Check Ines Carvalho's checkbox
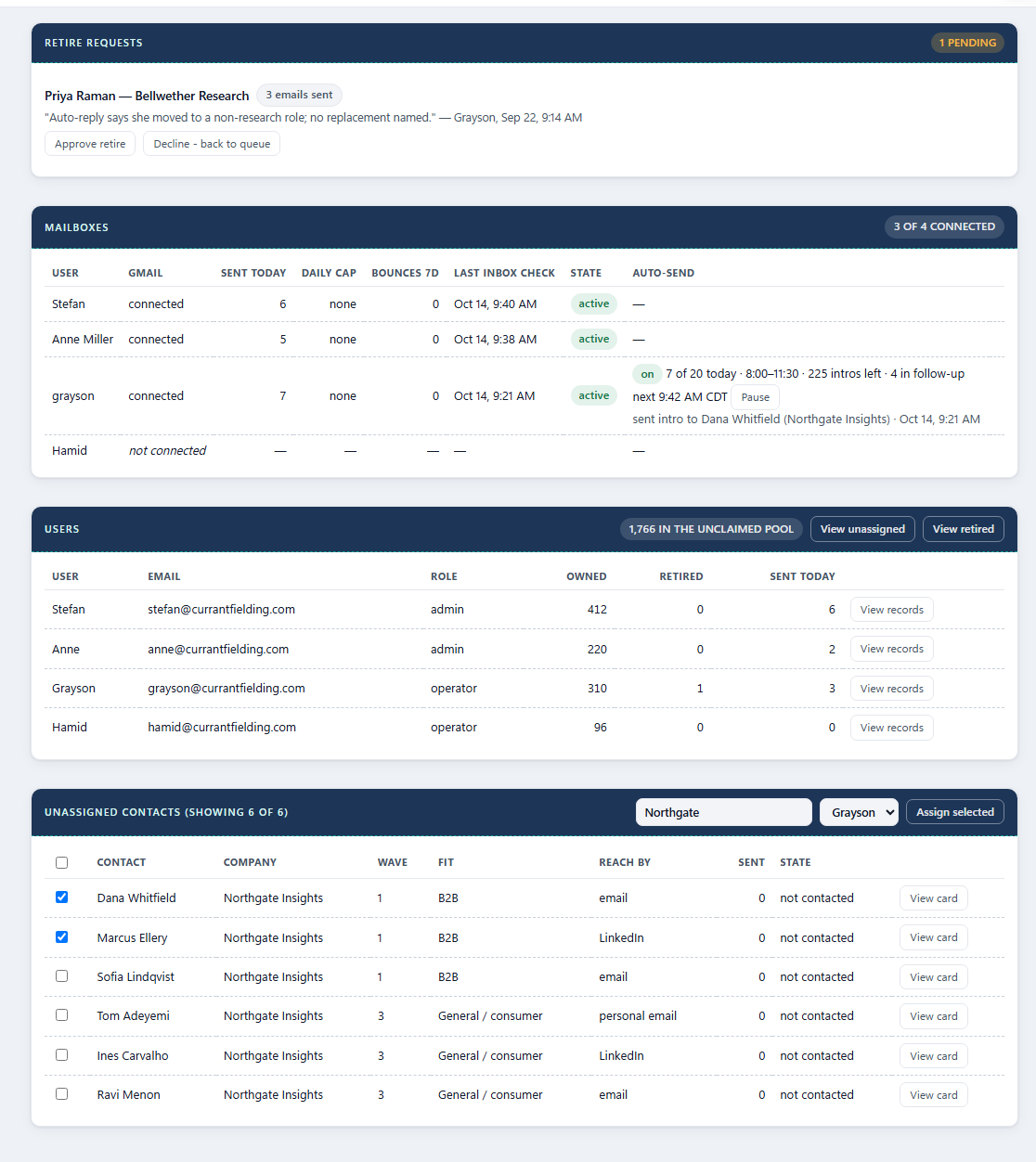 pos(61,1055)
